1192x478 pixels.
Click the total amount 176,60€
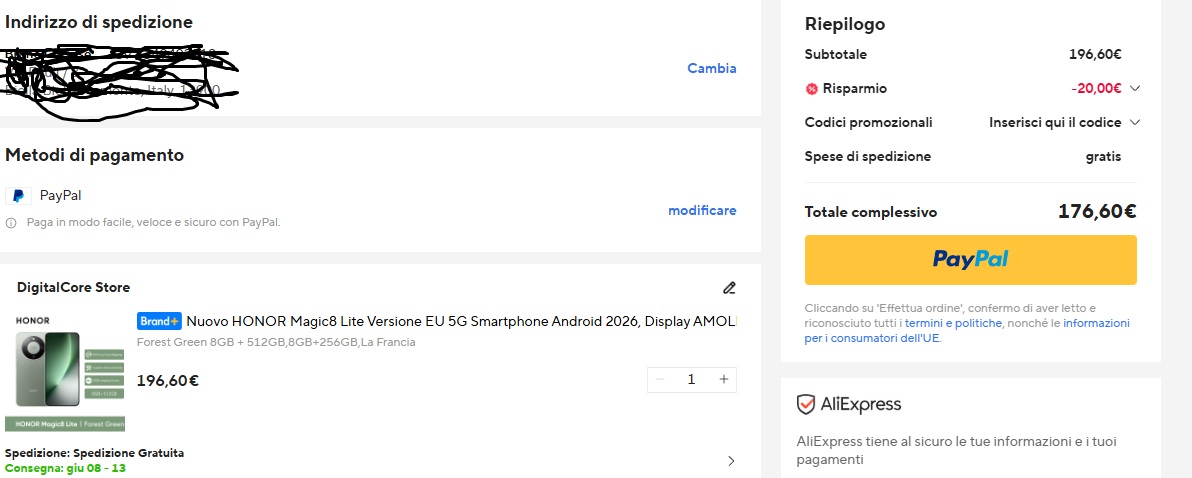pos(1097,211)
